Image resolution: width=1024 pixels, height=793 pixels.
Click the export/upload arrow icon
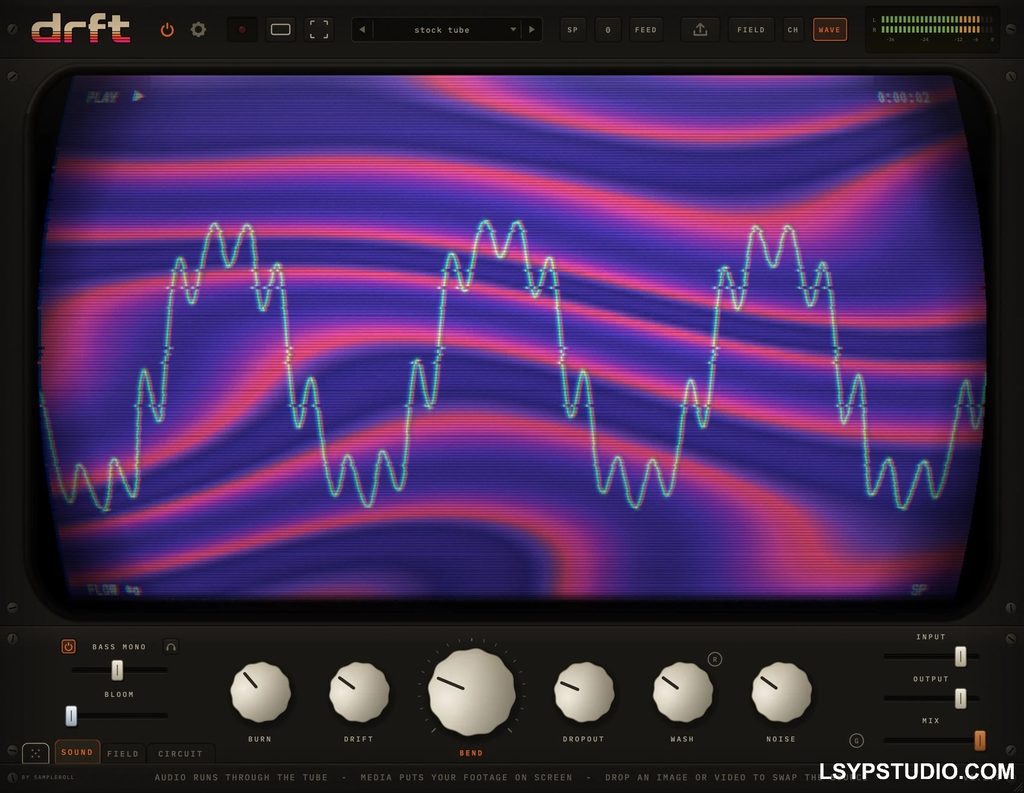pyautogui.click(x=700, y=29)
